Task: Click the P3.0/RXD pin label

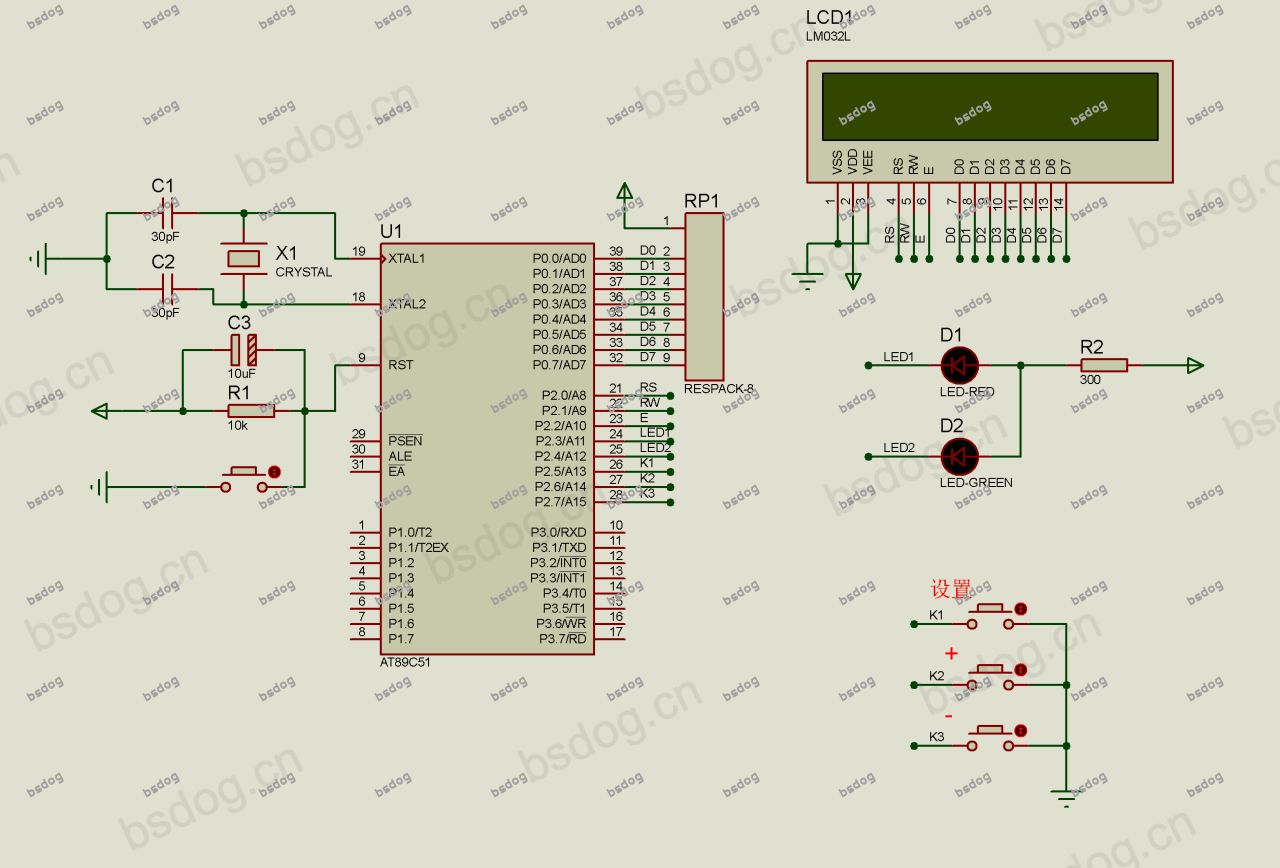Action: [558, 532]
